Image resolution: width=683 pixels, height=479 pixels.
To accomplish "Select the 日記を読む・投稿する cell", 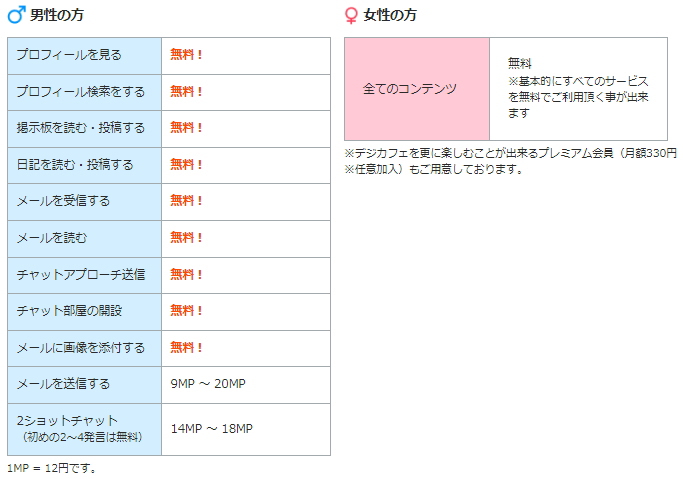I will pyautogui.click(x=85, y=165).
